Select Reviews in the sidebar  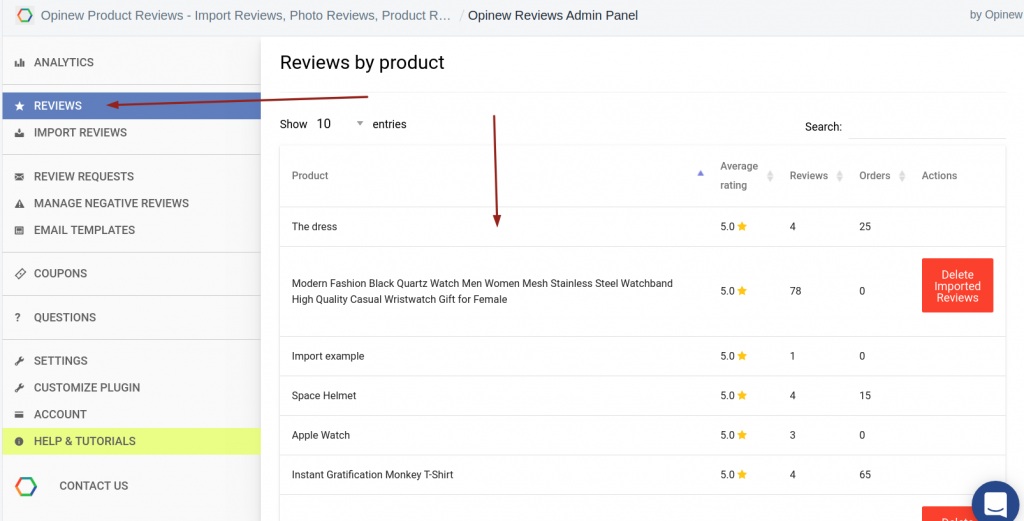(131, 106)
